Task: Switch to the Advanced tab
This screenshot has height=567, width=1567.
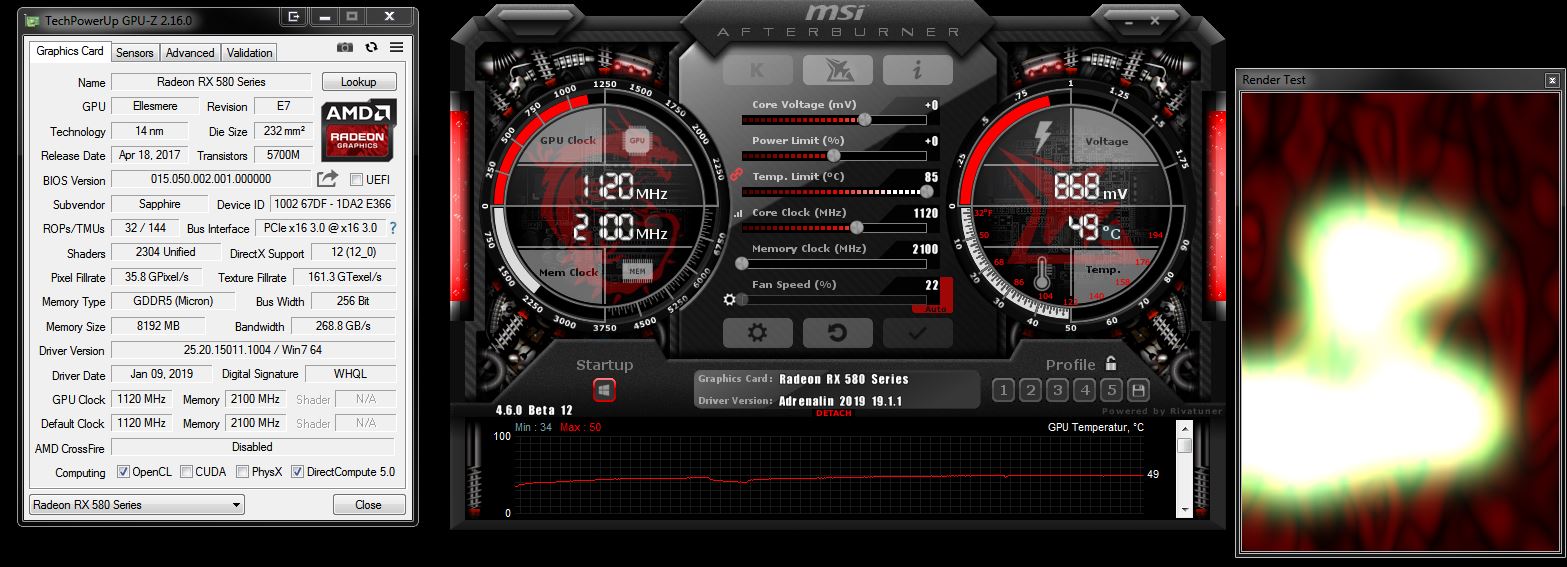Action: tap(190, 53)
